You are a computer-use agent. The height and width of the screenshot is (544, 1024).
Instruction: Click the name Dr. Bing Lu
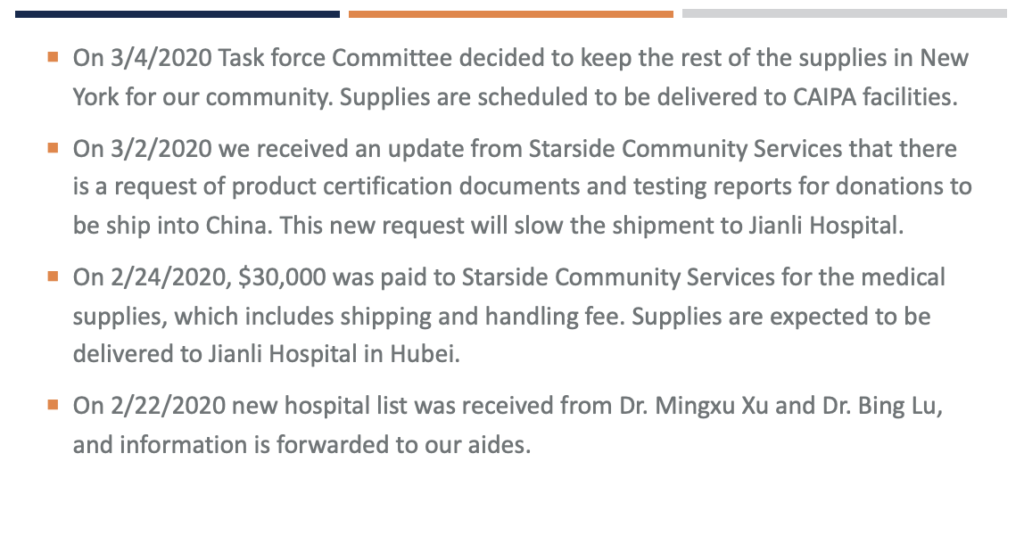tap(882, 406)
